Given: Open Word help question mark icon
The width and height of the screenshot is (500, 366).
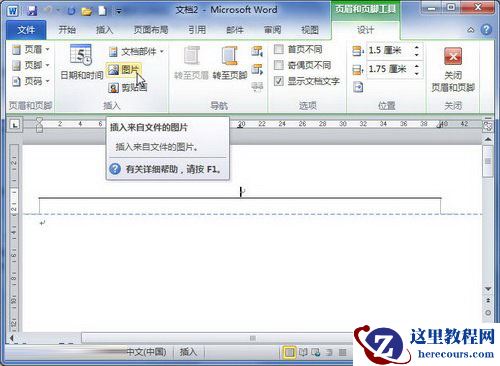Looking at the screenshot, I should click(x=486, y=30).
